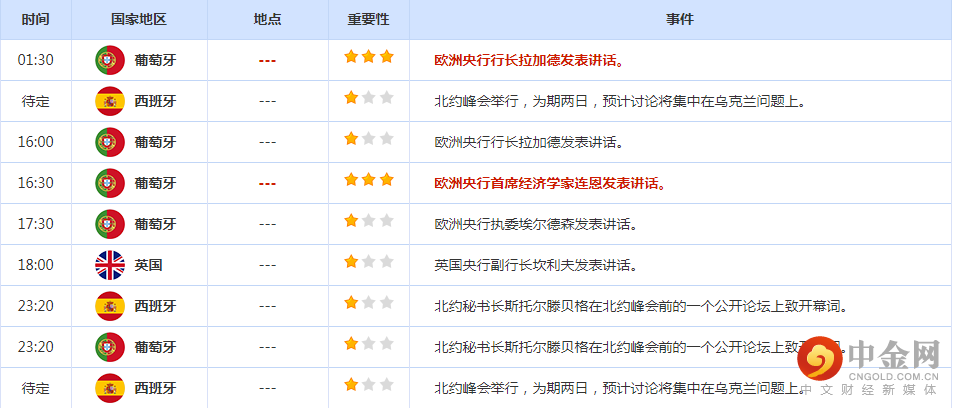Viewport: 954px width, 408px height.
Task: Click the 事件 column header
Action: coord(680,19)
